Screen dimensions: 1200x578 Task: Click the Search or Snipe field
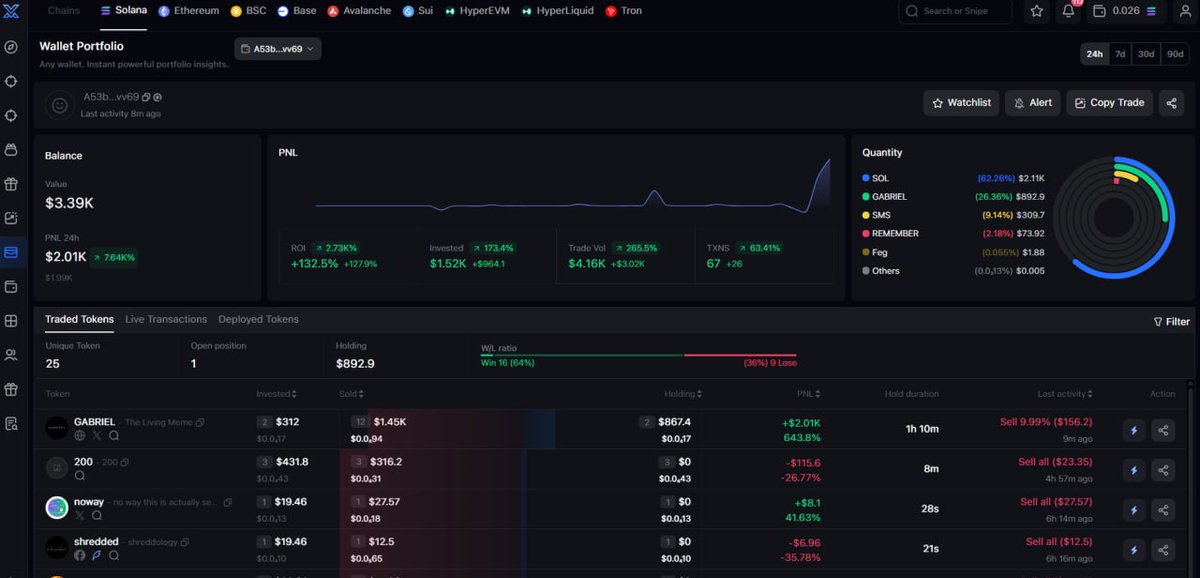[x=955, y=11]
